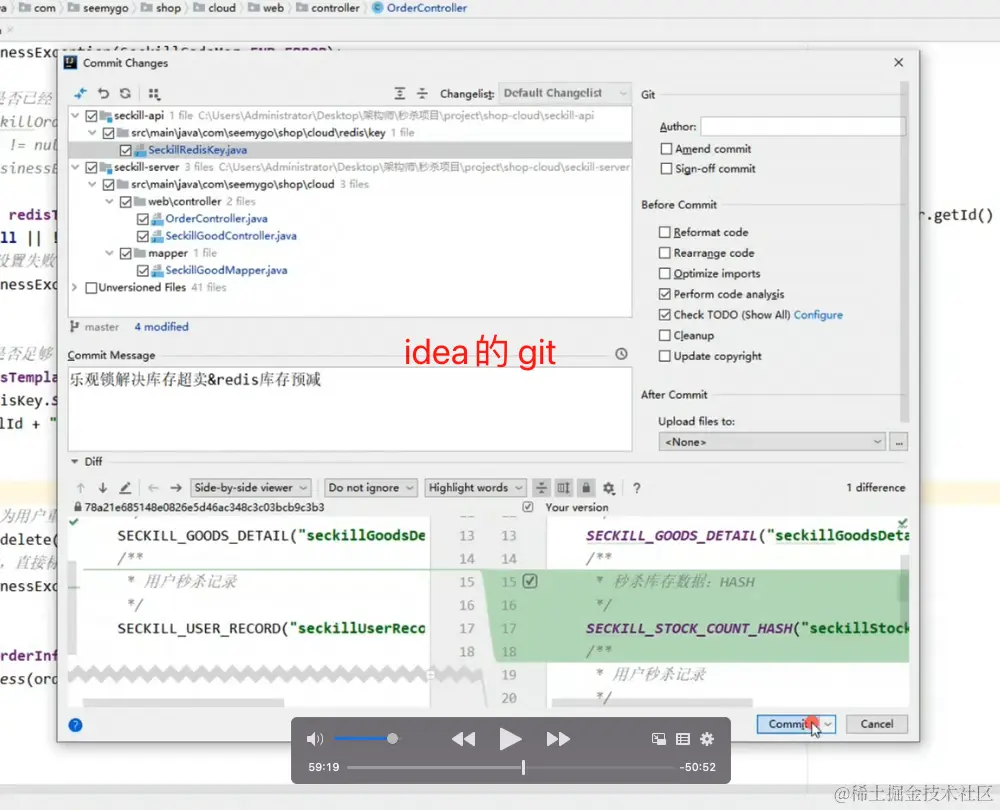Screen dimensions: 1000x810
Task: Open Diff settings gear icon
Action: [609, 488]
